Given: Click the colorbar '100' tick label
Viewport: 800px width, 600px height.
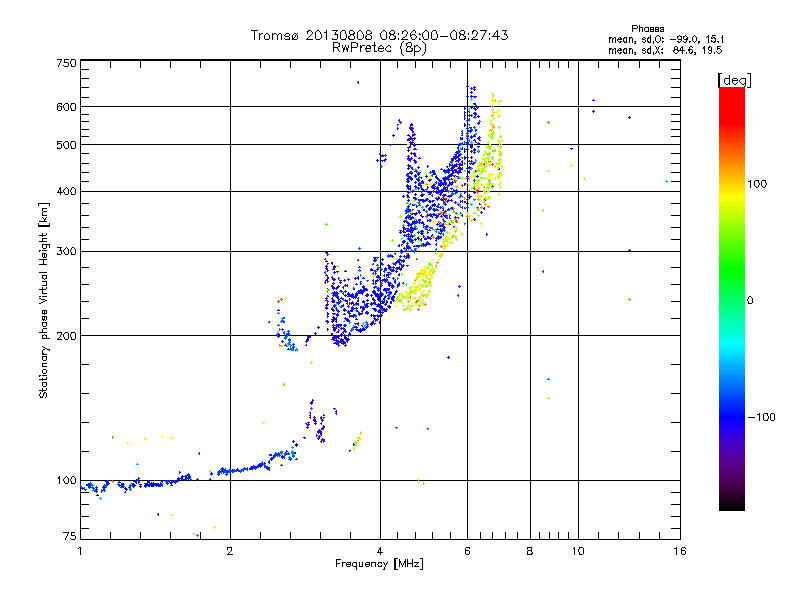Looking at the screenshot, I should coord(757,184).
